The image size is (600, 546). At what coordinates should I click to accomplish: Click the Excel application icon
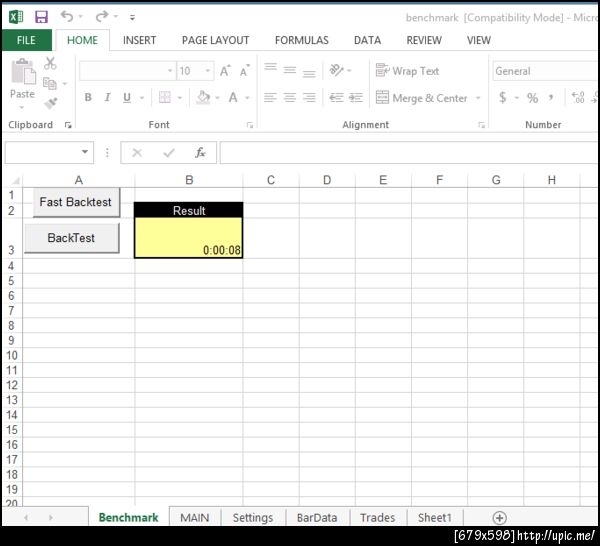(16, 17)
